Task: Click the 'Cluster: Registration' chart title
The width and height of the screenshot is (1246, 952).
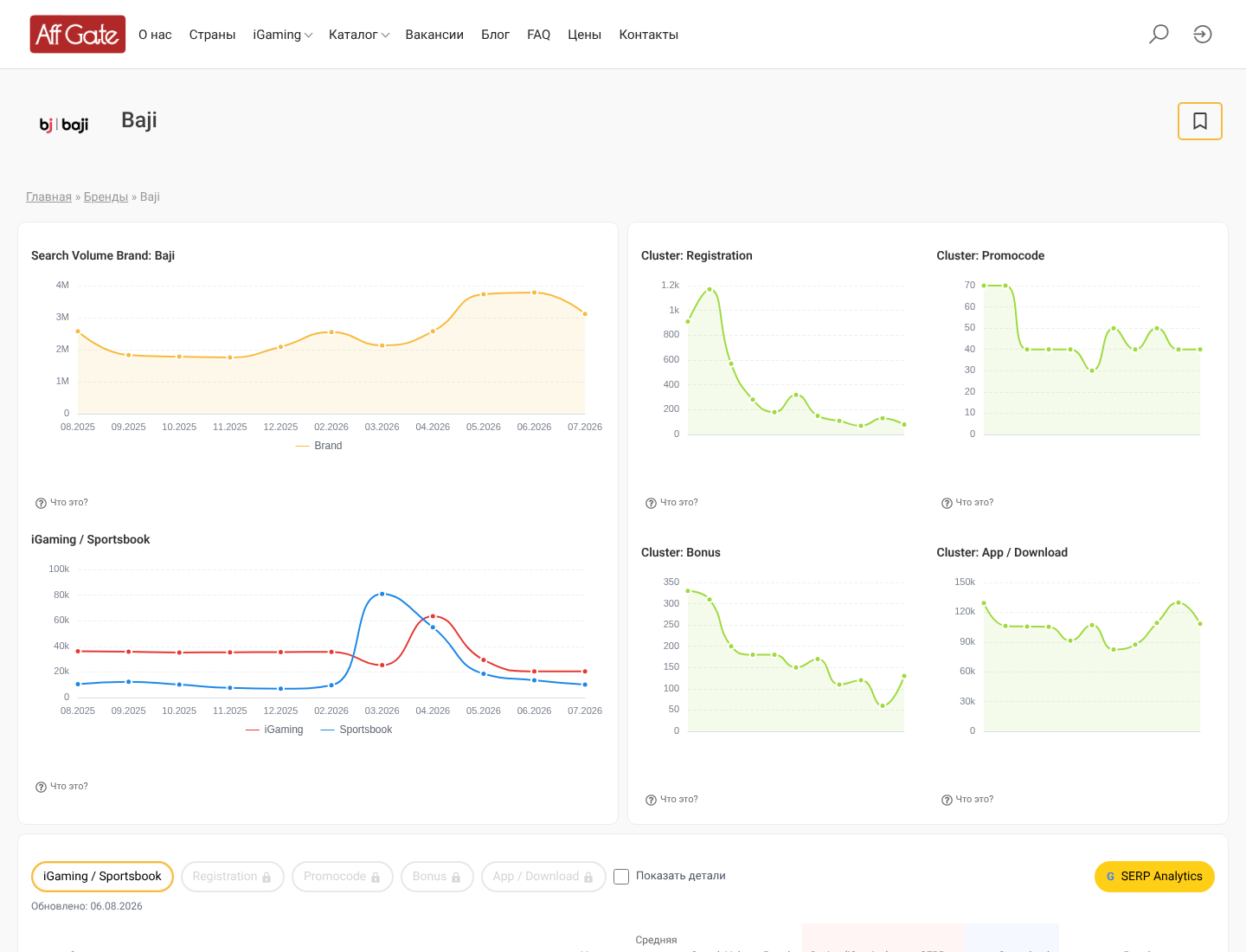Action: (x=697, y=255)
